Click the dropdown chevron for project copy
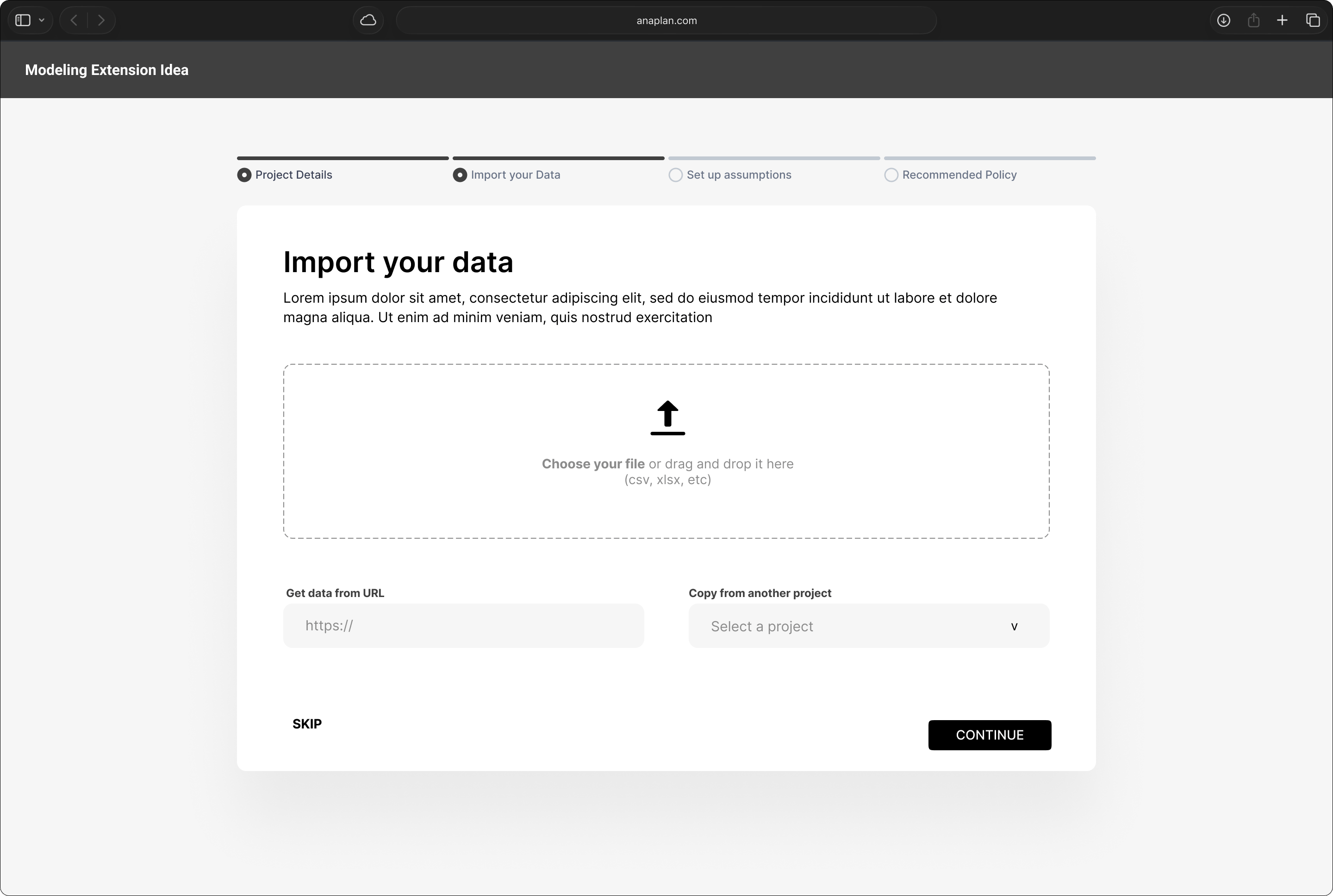1333x896 pixels. click(1014, 627)
